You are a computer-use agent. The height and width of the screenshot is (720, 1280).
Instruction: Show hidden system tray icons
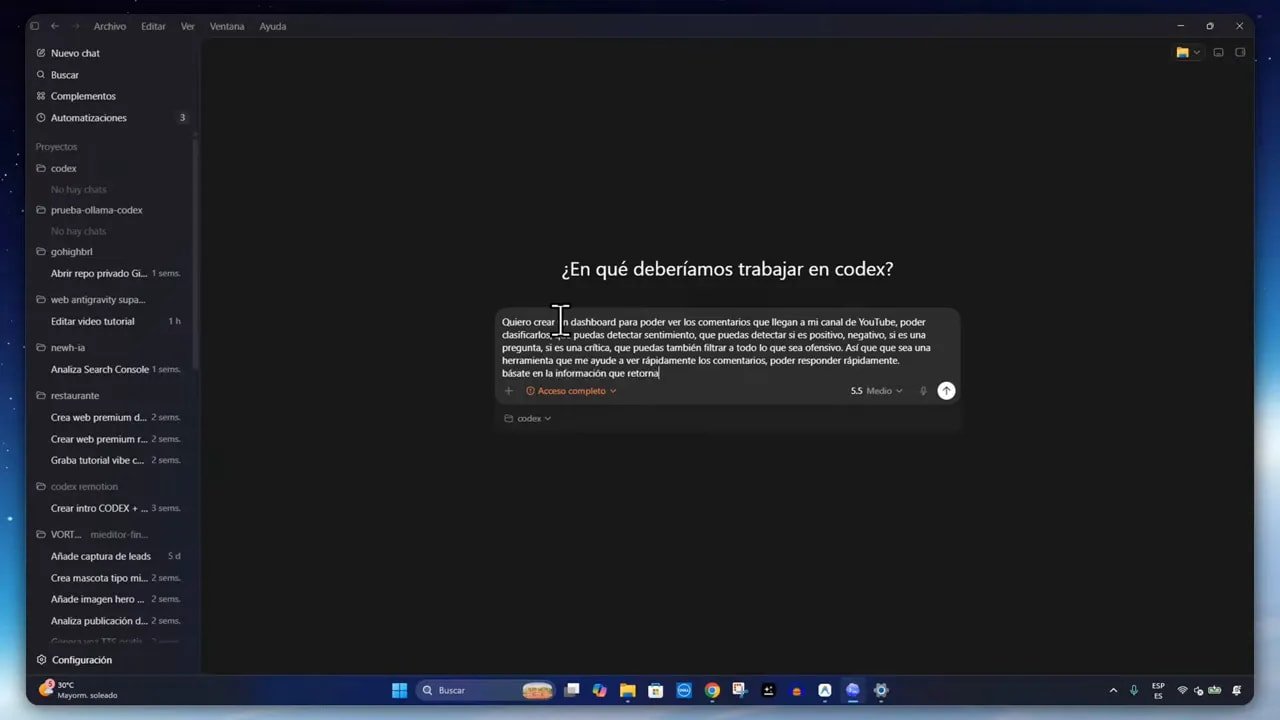[1113, 690]
